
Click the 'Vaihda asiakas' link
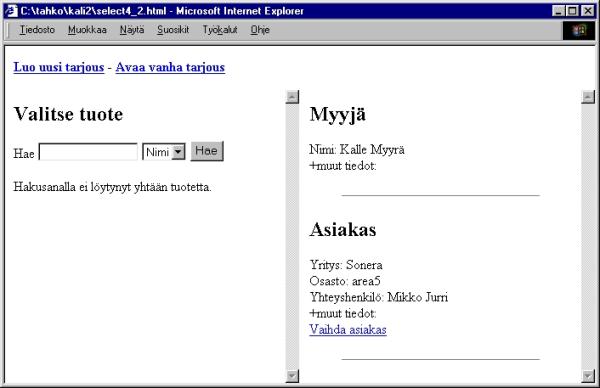click(348, 329)
